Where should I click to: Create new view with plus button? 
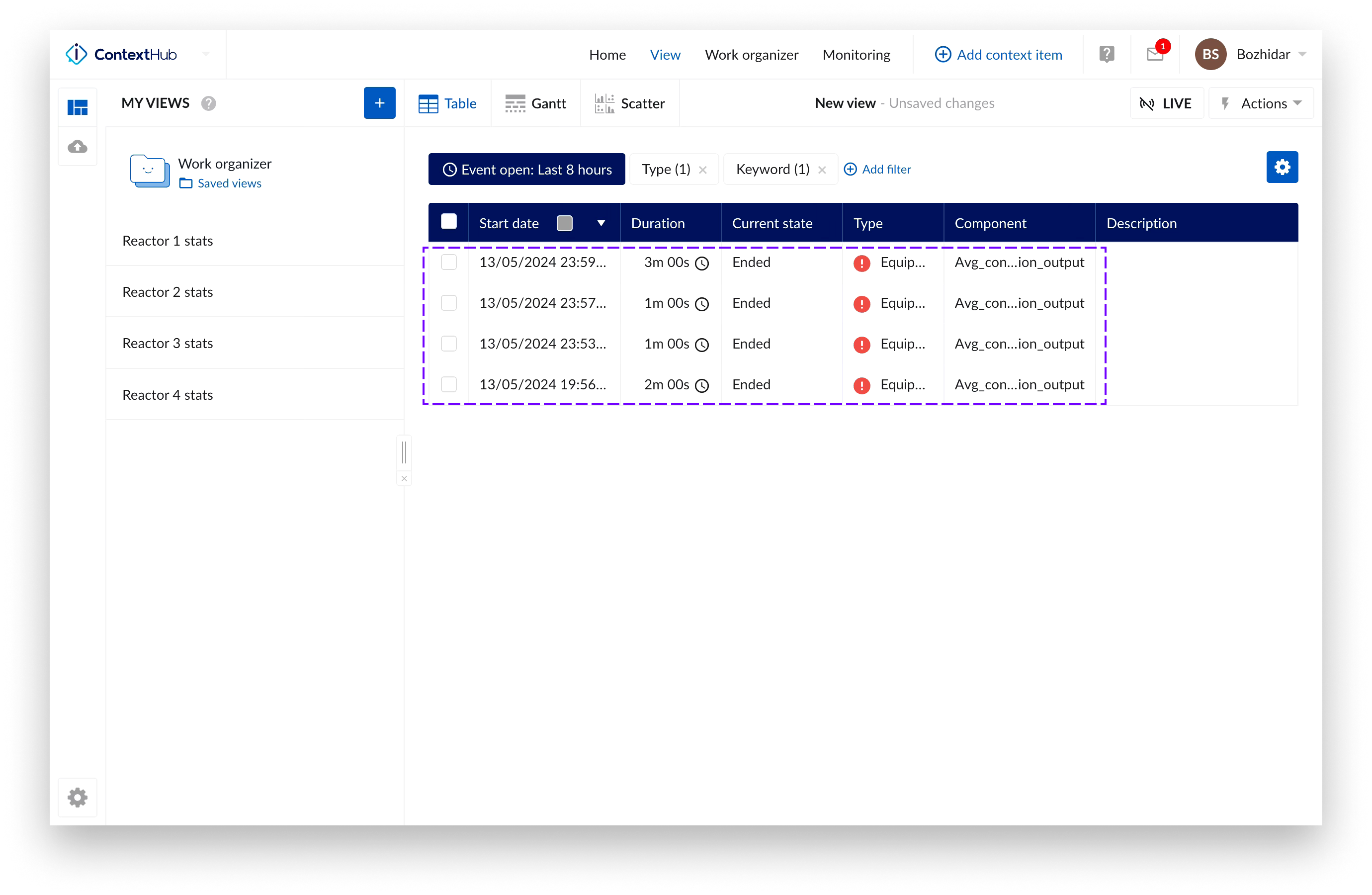pos(379,103)
